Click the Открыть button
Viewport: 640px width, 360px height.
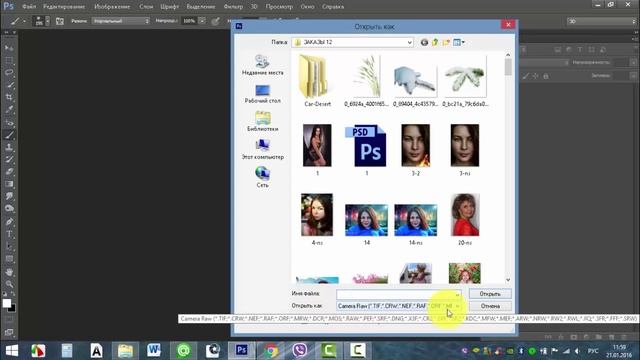tap(490, 294)
